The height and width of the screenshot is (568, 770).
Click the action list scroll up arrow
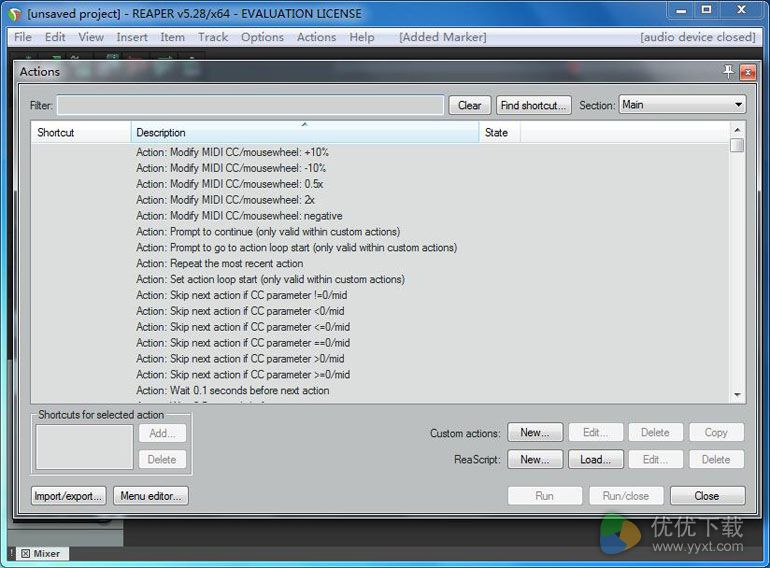737,130
